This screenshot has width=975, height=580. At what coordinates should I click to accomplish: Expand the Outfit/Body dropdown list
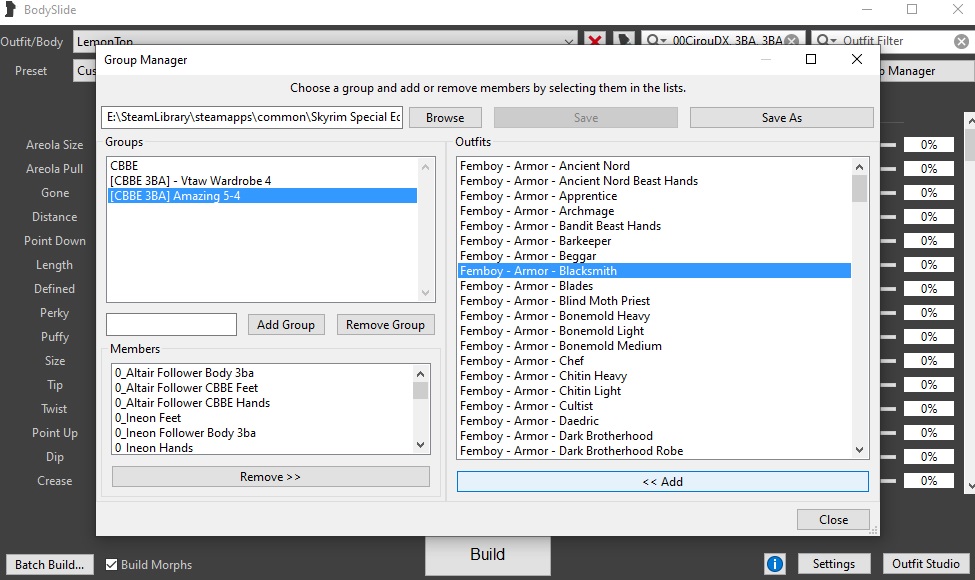[x=569, y=41]
